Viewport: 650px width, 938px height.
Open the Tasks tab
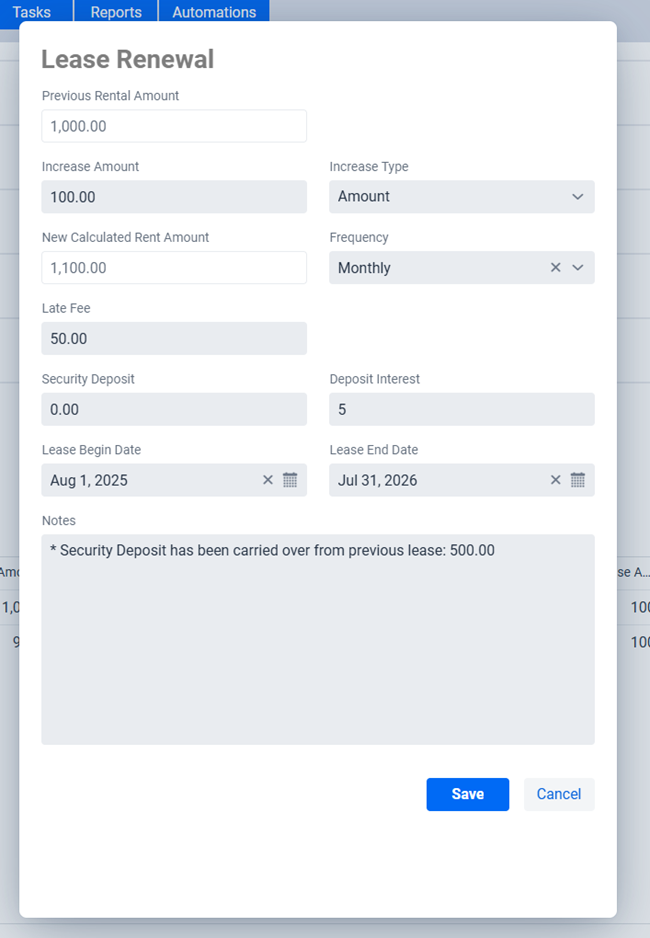pyautogui.click(x=32, y=12)
